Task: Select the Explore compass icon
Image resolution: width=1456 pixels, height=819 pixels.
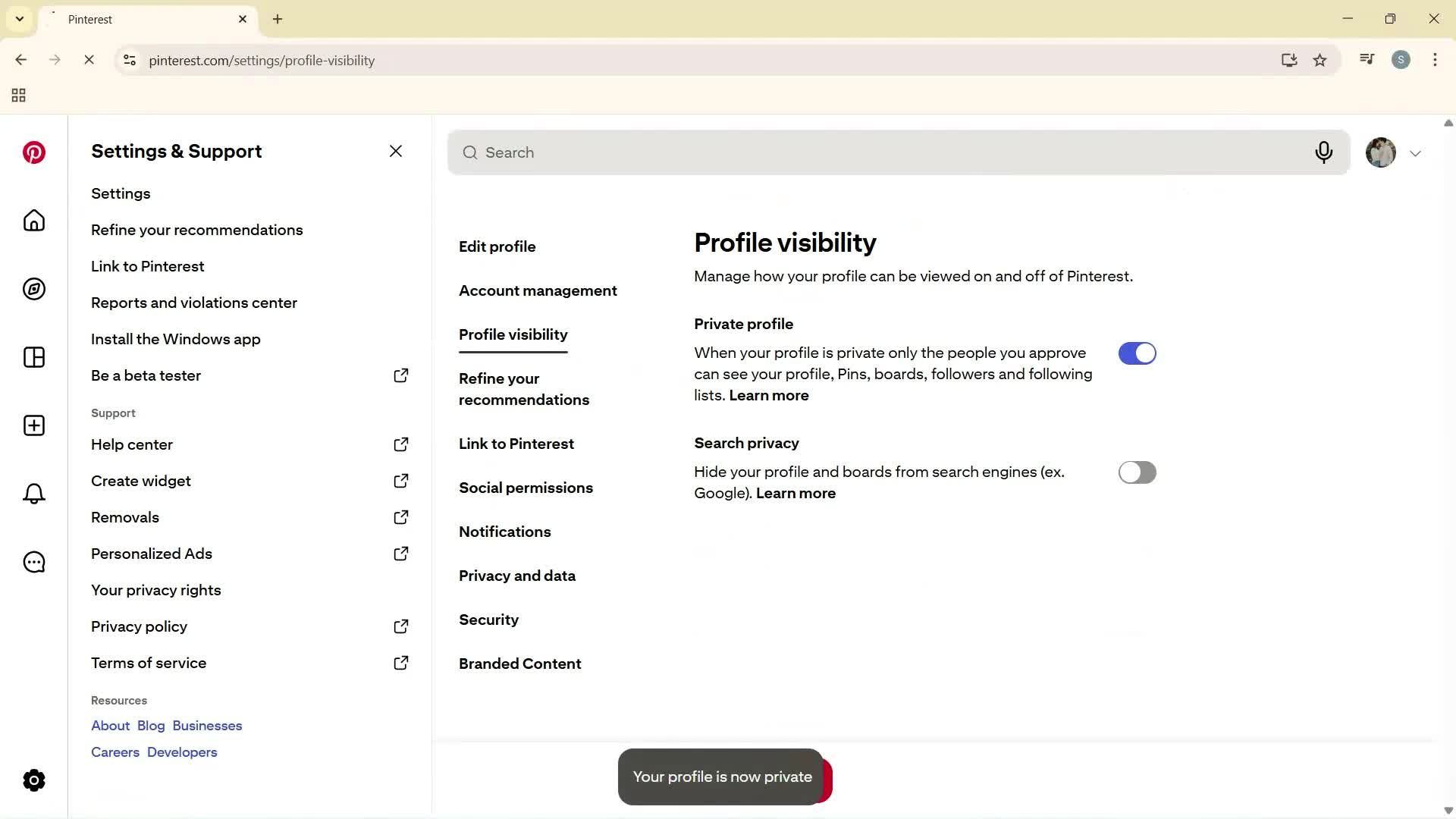Action: (34, 289)
